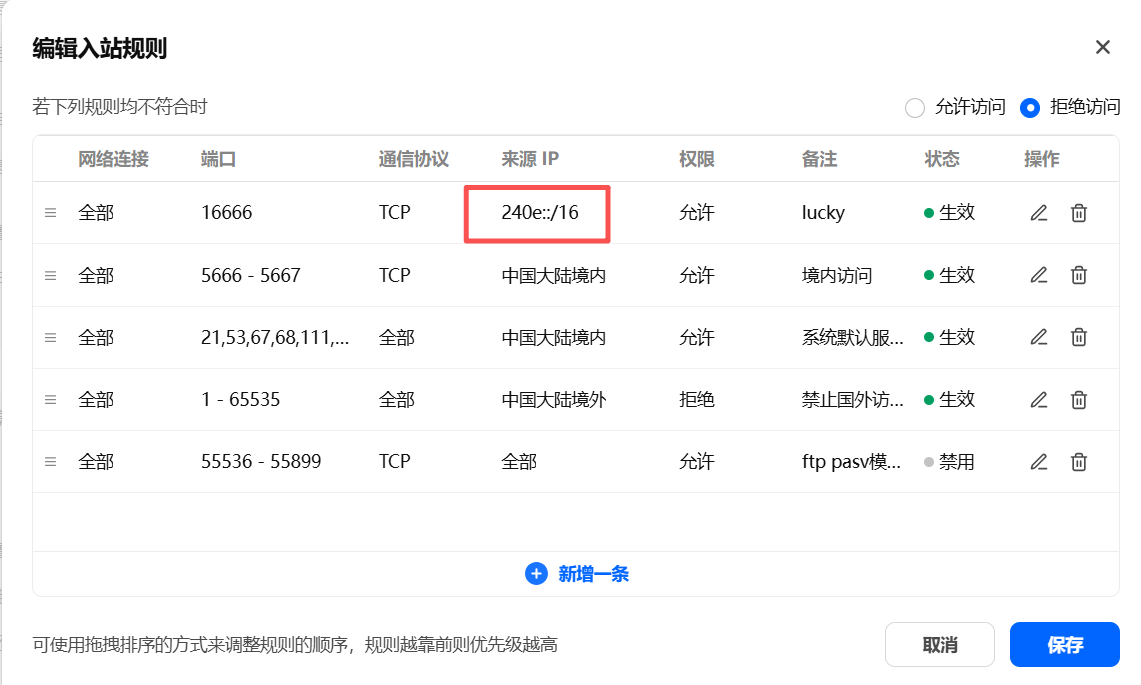
Task: Grab drag handle of port 16666 row
Action: tap(50, 213)
